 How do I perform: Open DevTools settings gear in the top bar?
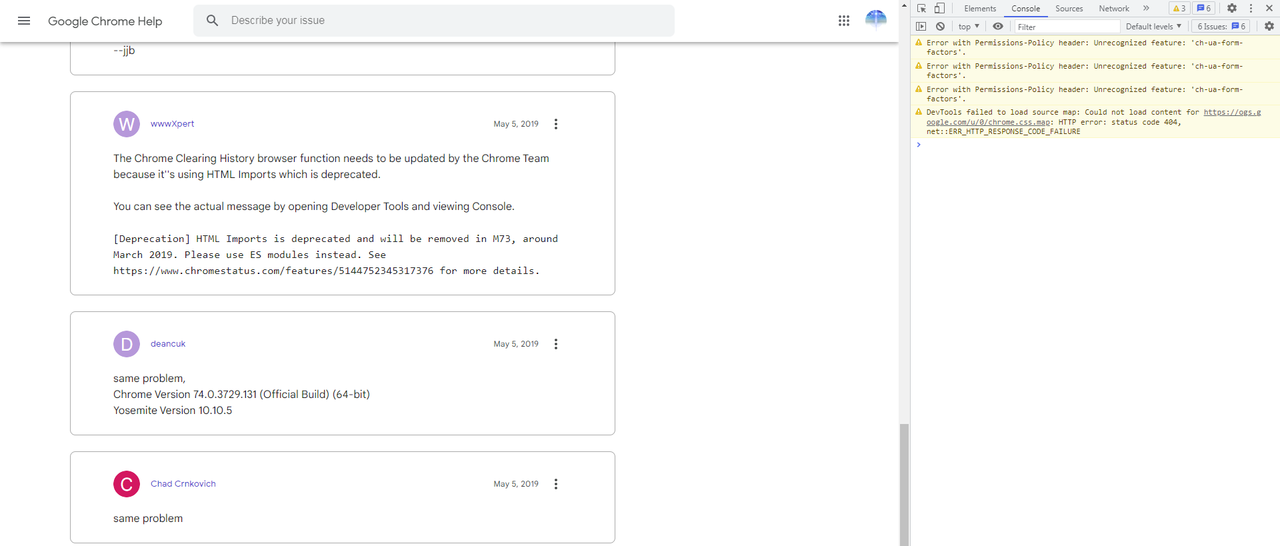tap(1232, 8)
